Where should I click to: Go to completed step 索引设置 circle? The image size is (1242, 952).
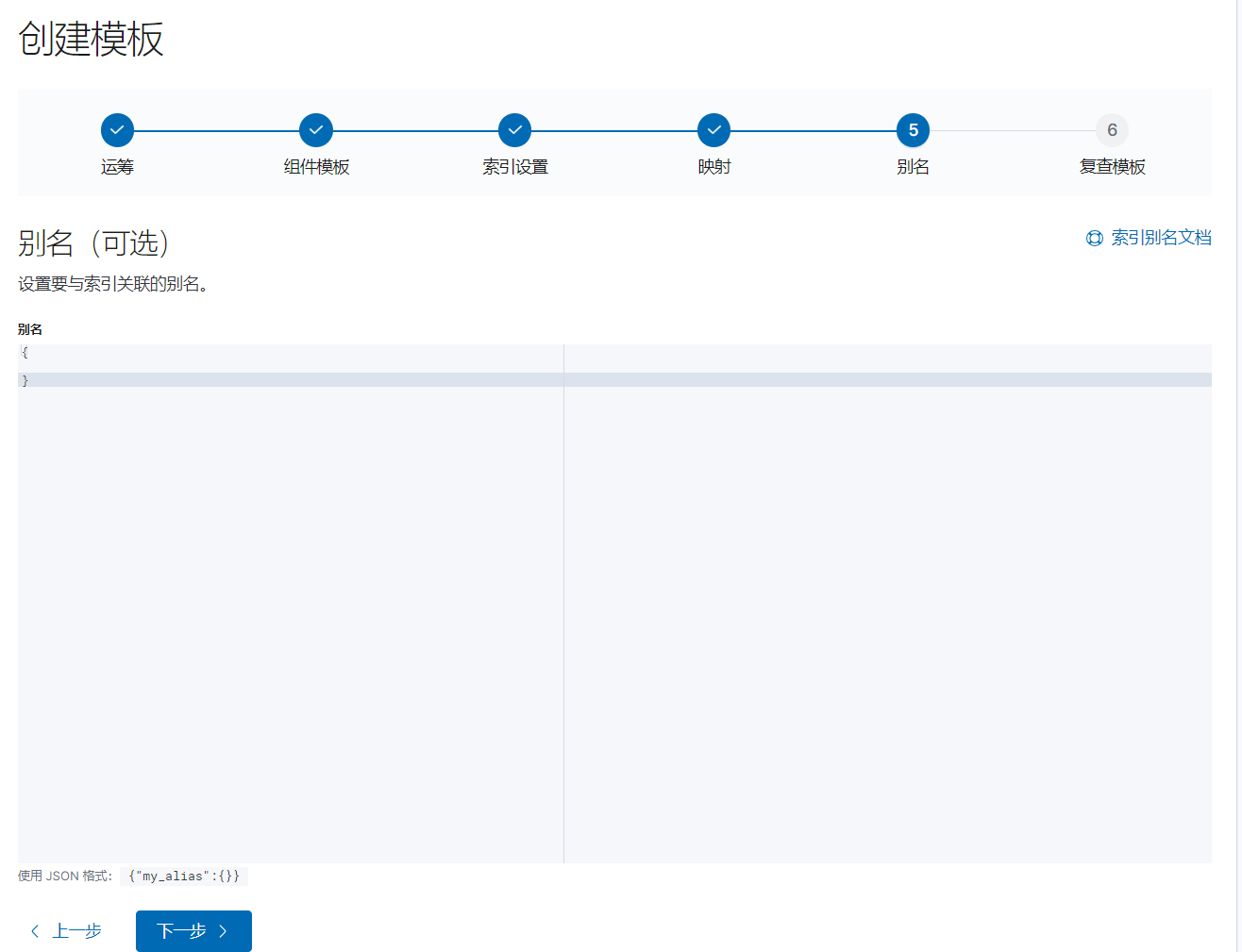[x=515, y=130]
